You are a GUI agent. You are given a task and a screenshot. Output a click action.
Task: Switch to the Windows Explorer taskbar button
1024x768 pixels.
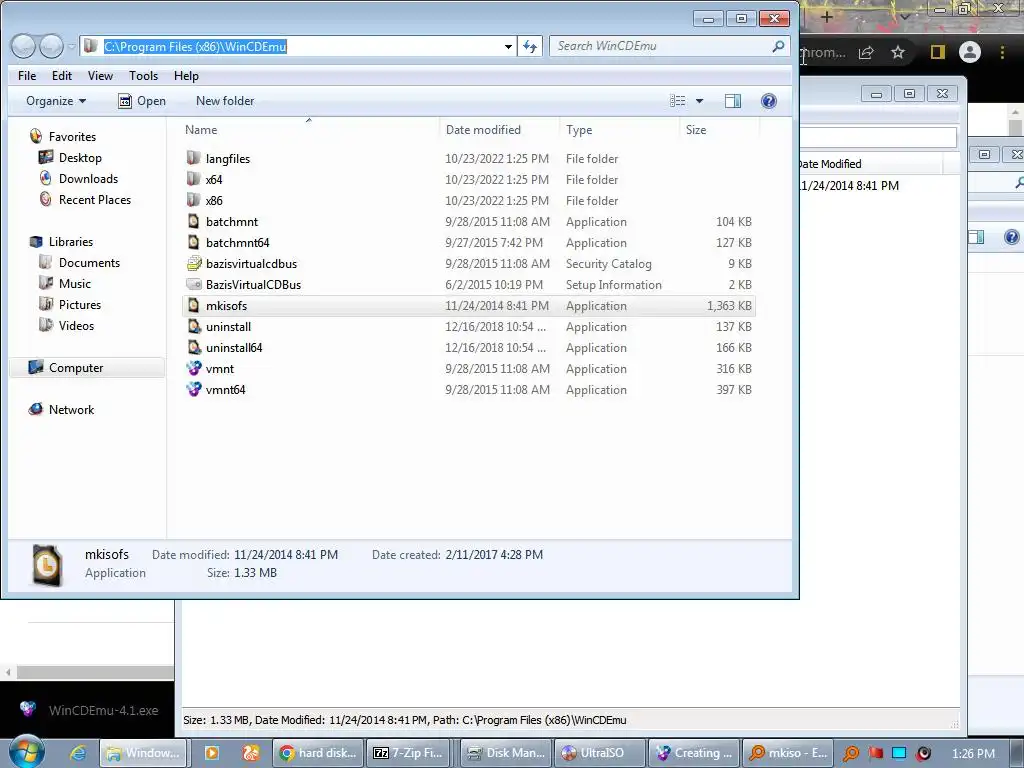[144, 753]
